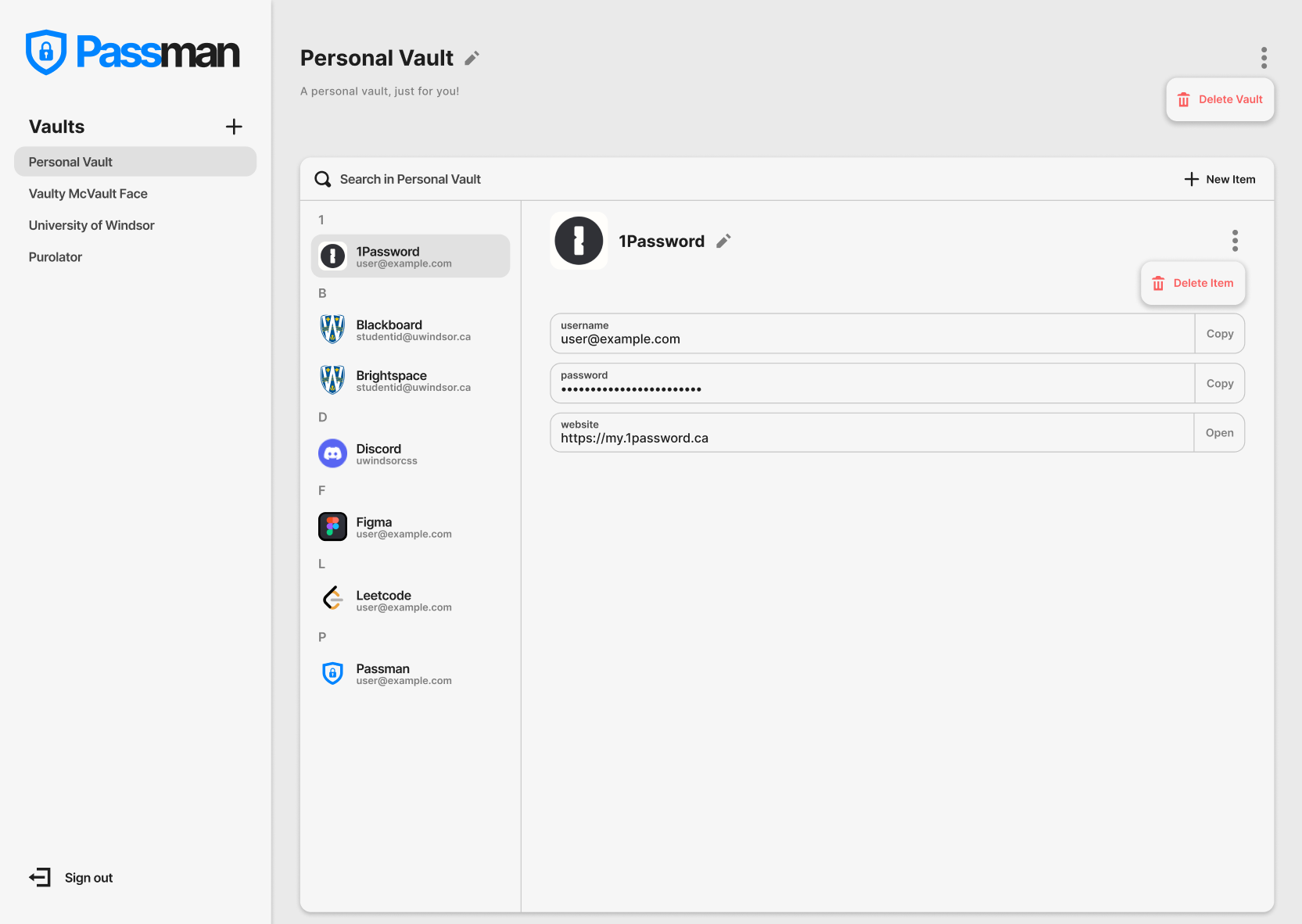Select the Discord entry
Viewport: 1302px width, 924px height.
[411, 453]
